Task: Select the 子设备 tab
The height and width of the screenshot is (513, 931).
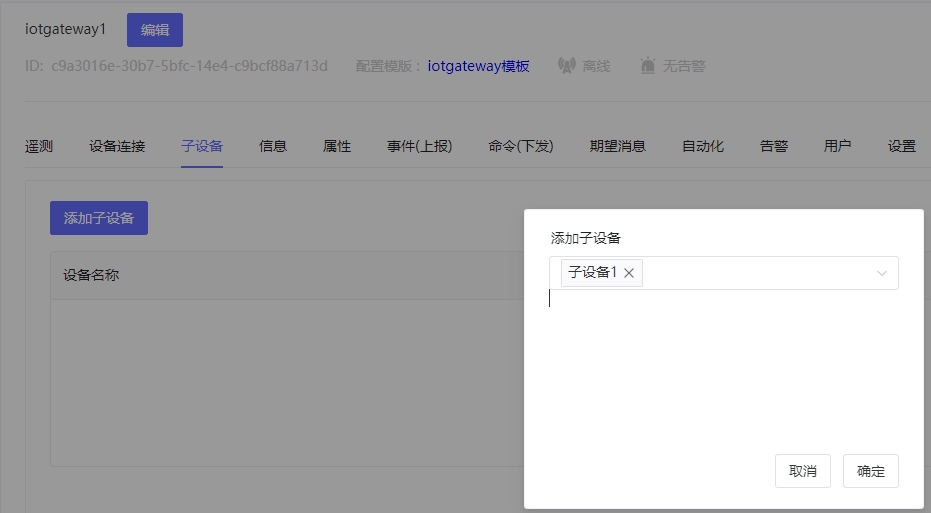Action: (x=202, y=146)
